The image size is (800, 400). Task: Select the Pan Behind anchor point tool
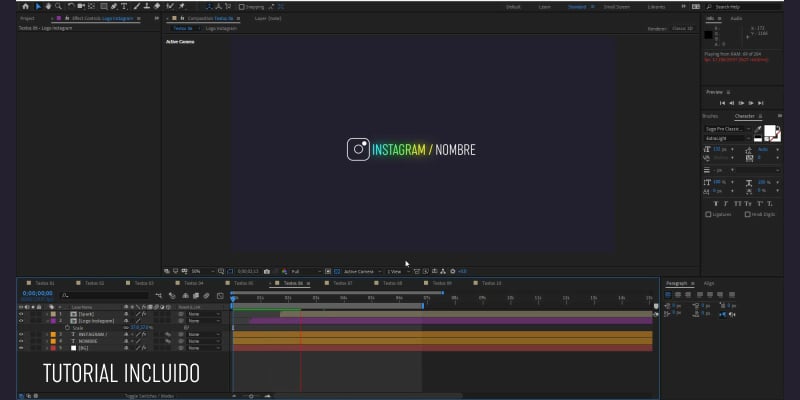tap(91, 7)
